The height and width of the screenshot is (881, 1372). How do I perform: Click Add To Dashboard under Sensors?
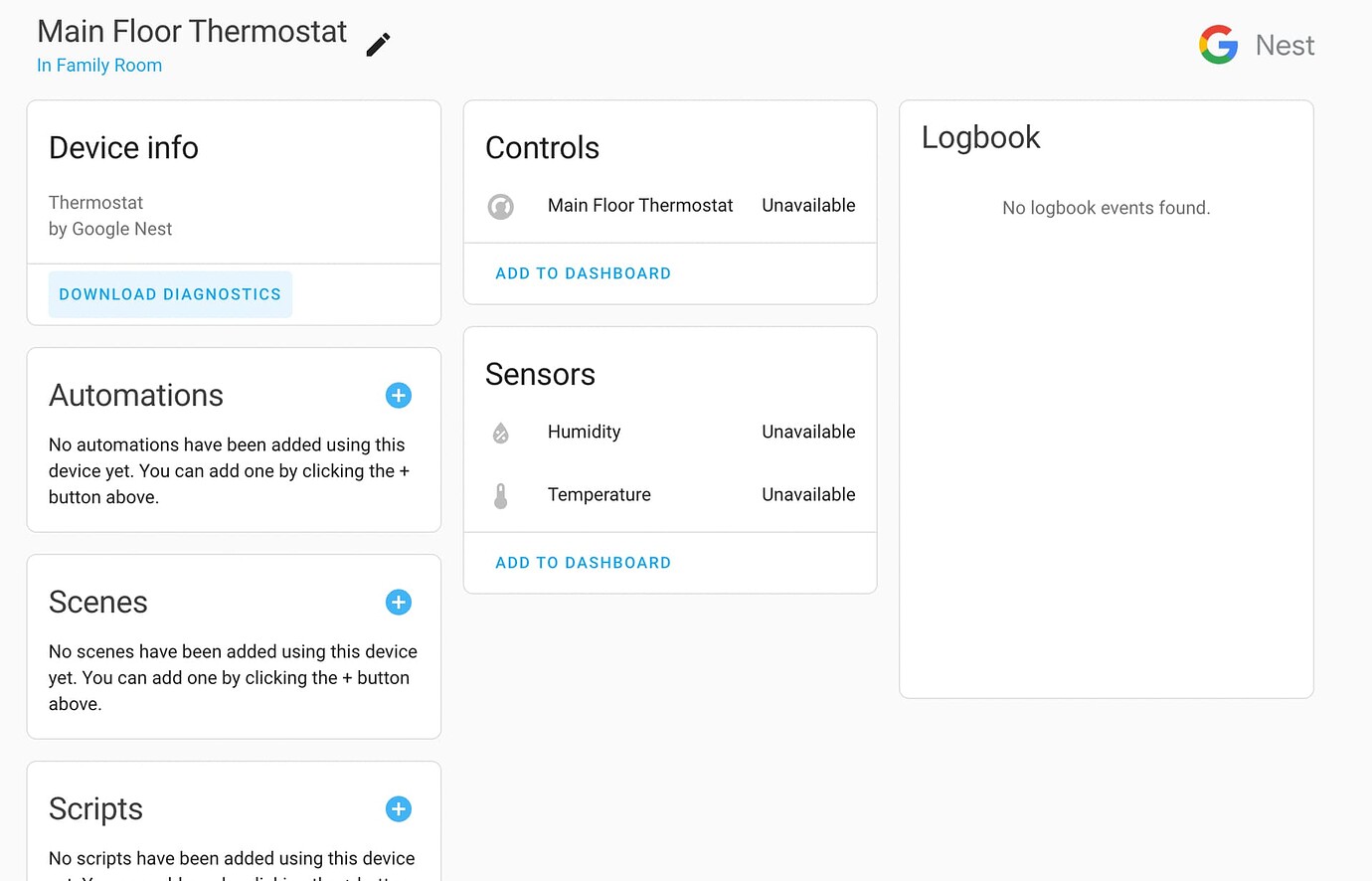[583, 562]
